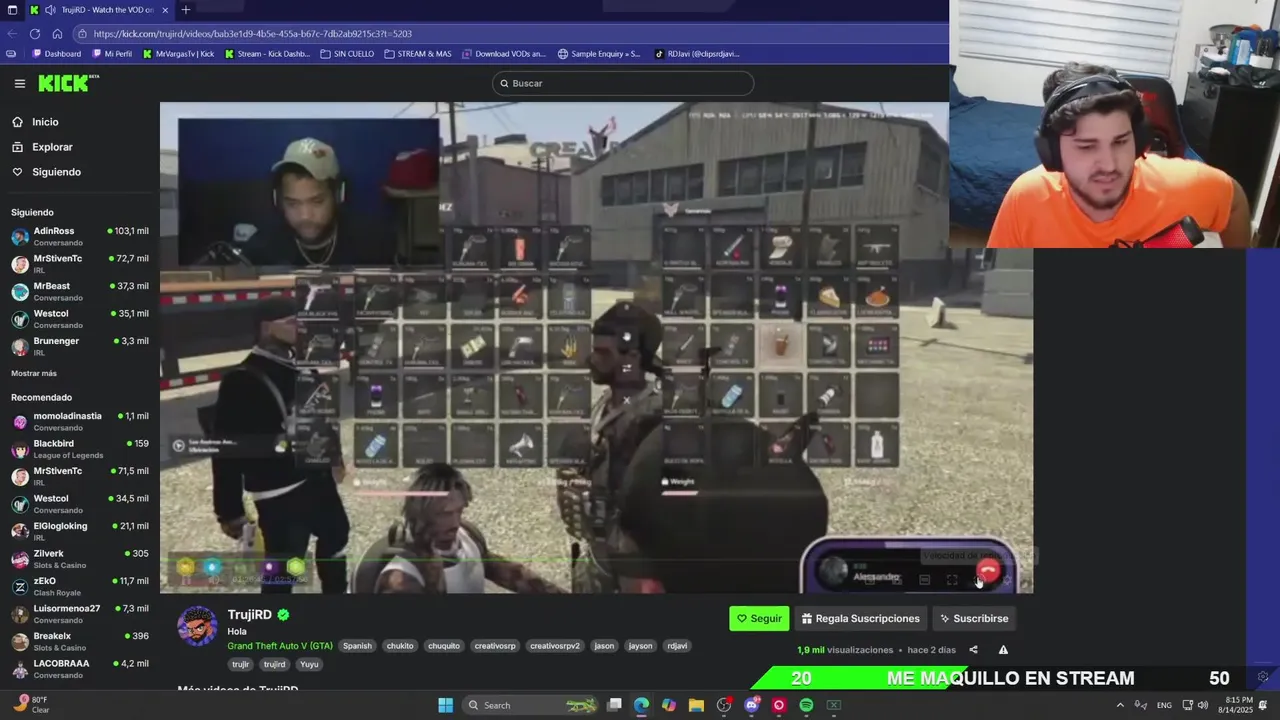
Task: Expand Mostrar más in followed list
Action: tap(34, 373)
